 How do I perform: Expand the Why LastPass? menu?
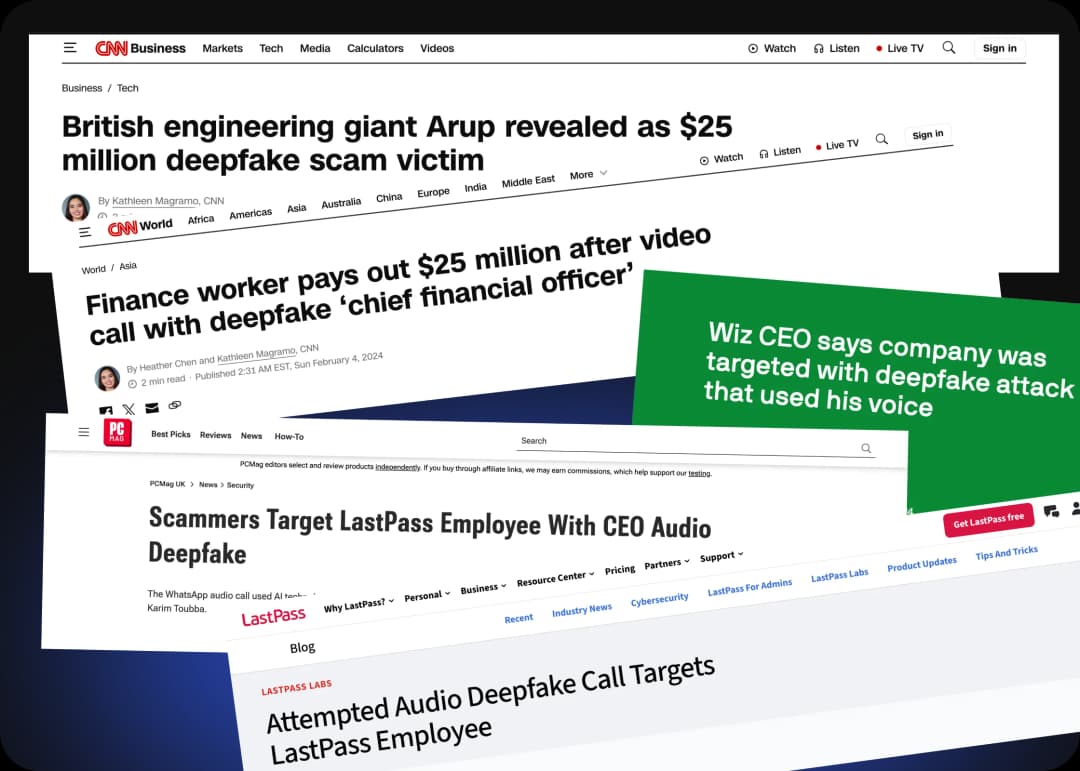point(359,605)
